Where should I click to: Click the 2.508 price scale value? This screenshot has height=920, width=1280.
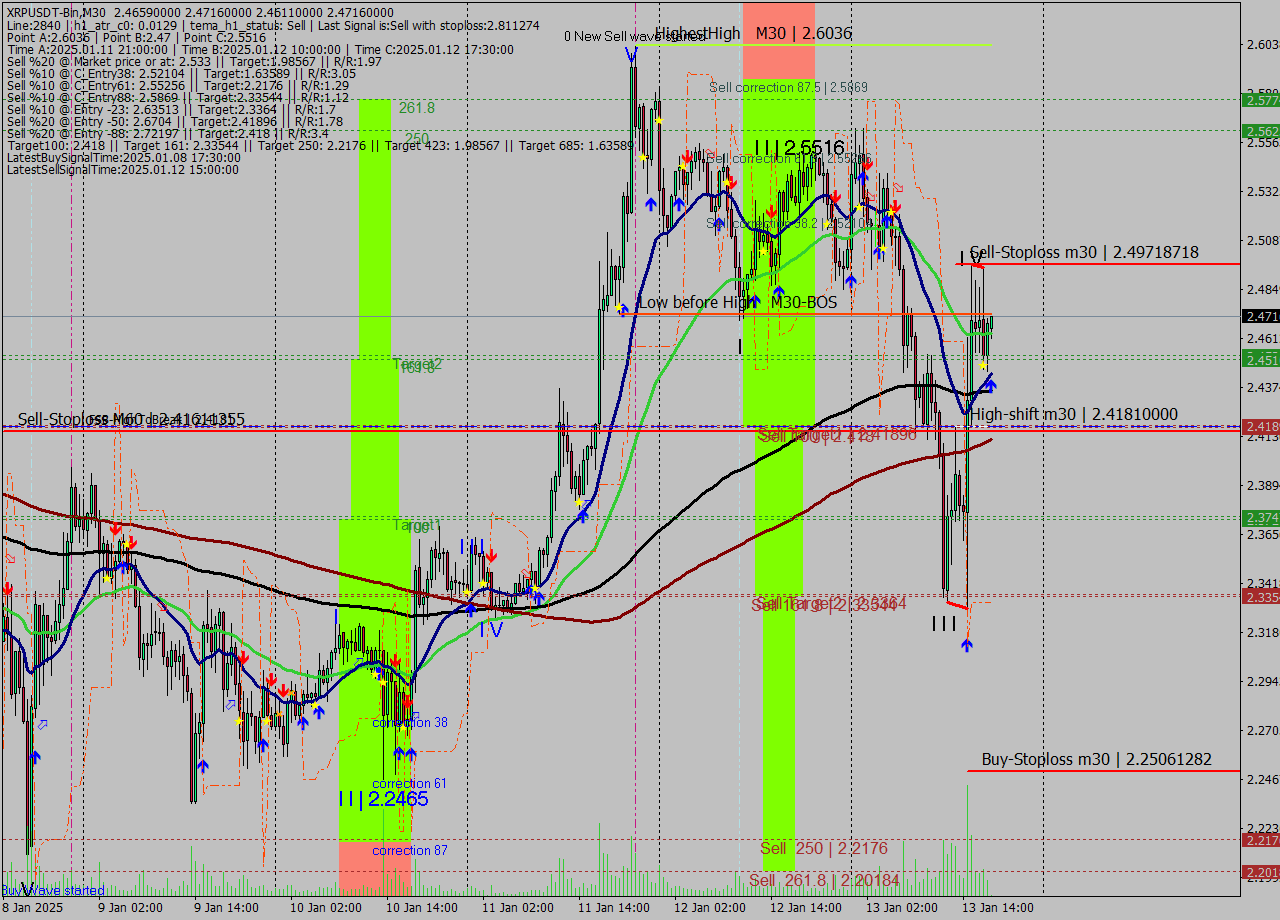click(1262, 240)
